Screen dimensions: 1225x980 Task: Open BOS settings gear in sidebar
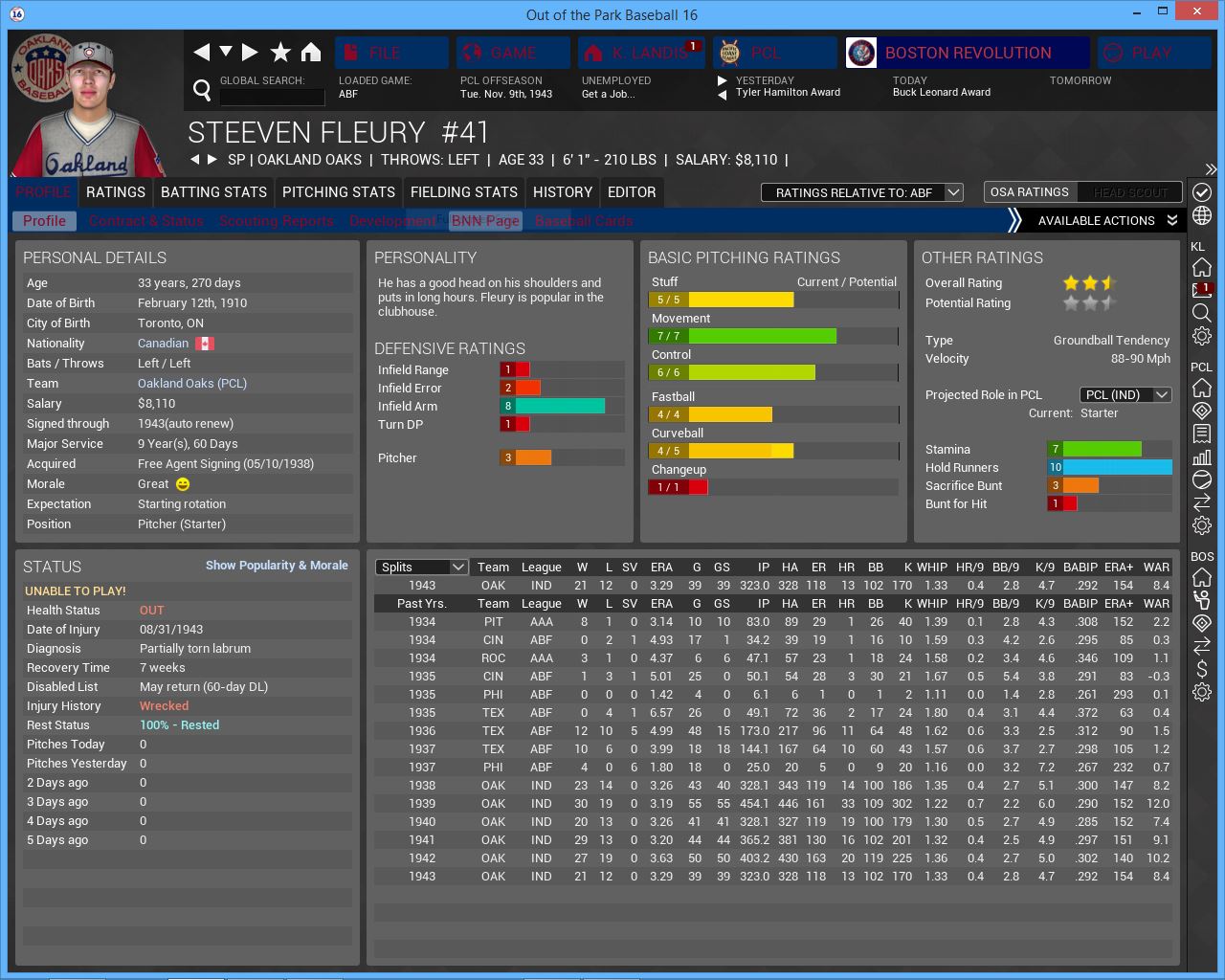click(1202, 692)
